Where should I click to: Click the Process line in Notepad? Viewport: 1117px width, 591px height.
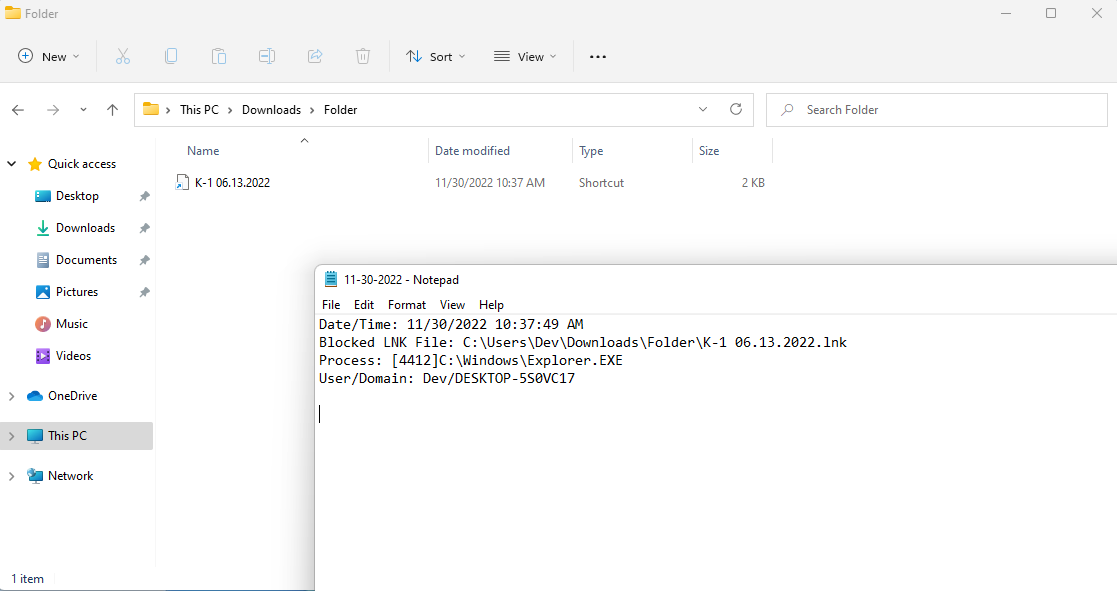(471, 360)
